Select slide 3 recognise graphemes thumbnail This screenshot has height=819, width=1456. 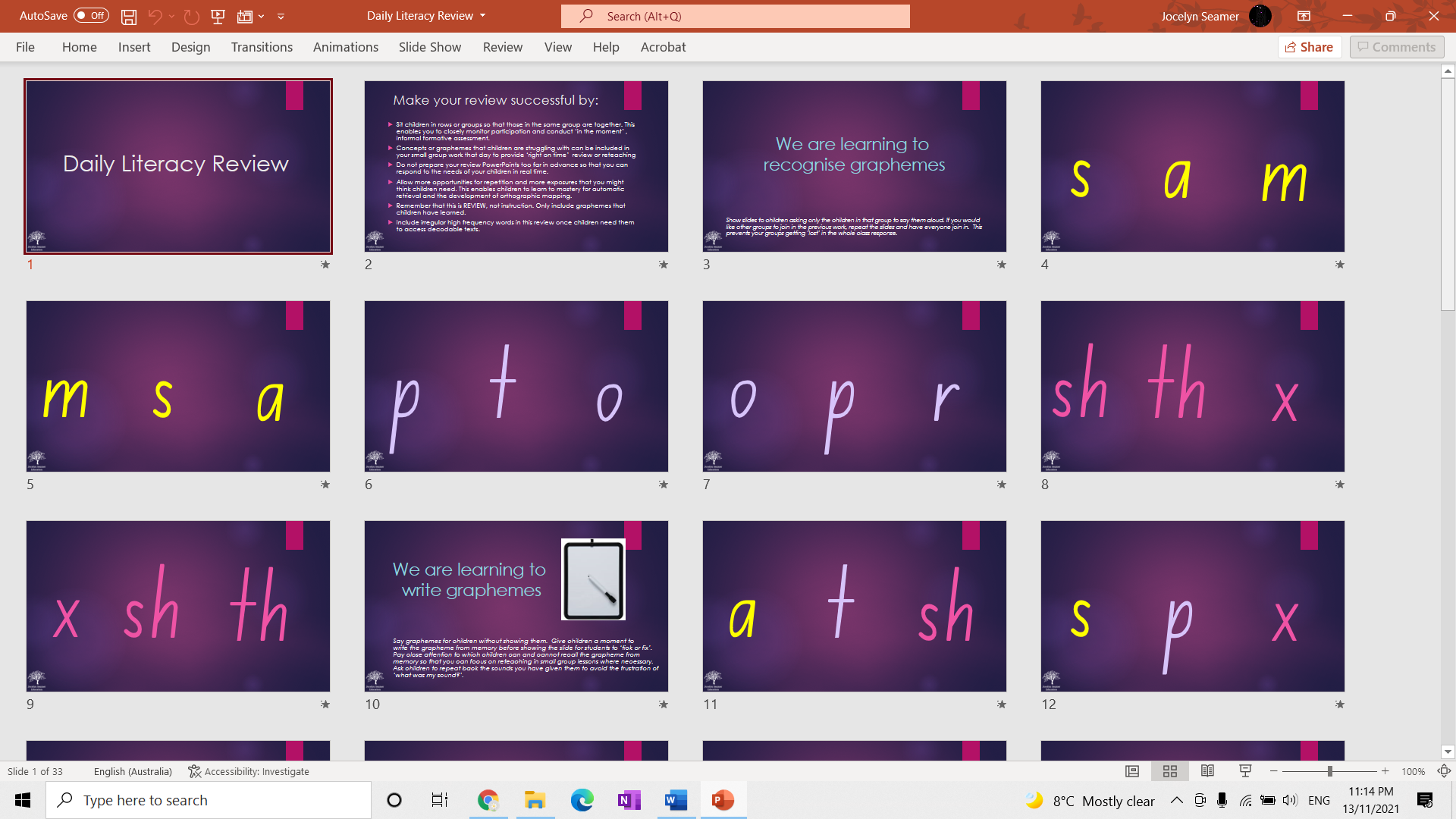click(855, 166)
